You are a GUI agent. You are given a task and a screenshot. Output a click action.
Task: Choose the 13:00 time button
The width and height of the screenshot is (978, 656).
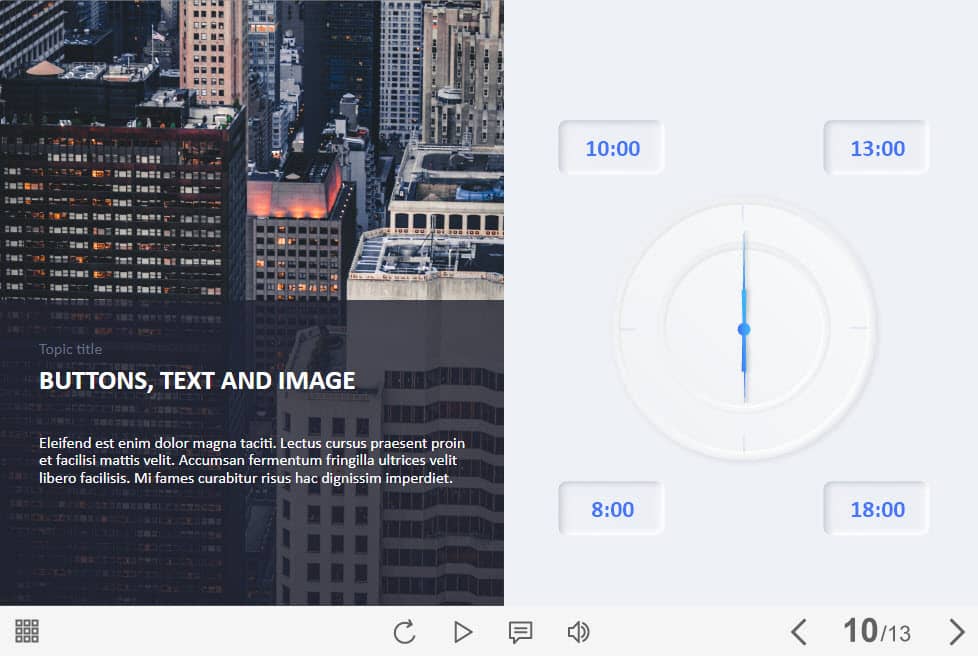(877, 148)
